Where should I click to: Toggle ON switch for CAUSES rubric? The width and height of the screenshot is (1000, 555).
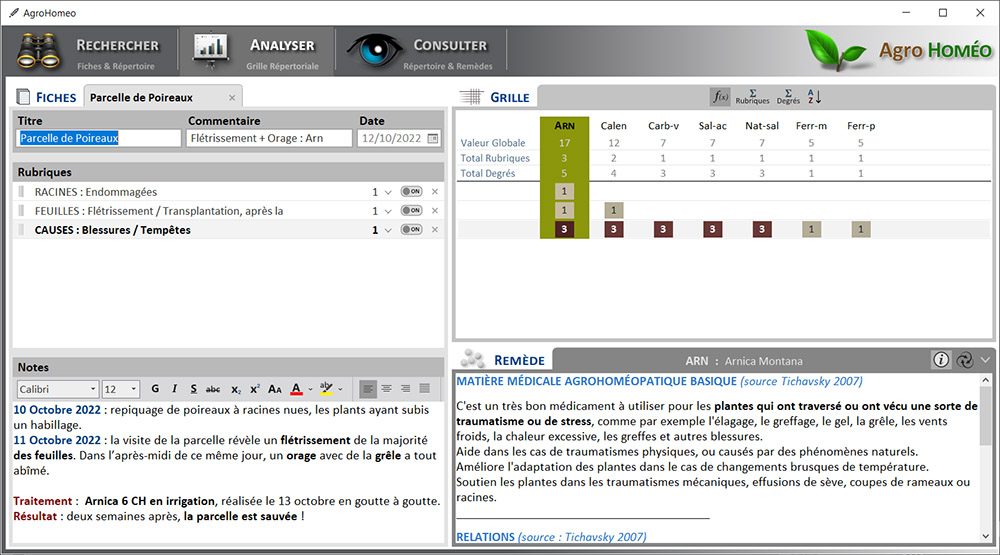pyautogui.click(x=411, y=230)
